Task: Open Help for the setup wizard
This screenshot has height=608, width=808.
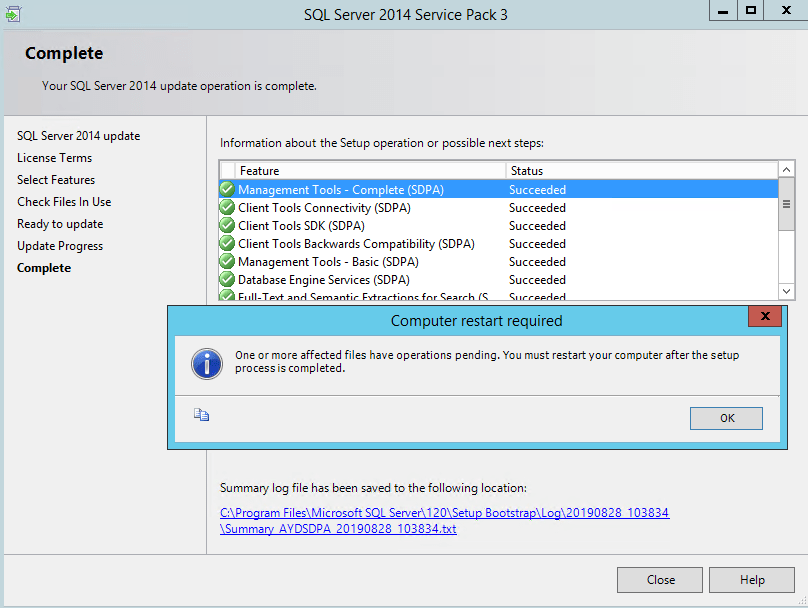Action: [x=751, y=580]
